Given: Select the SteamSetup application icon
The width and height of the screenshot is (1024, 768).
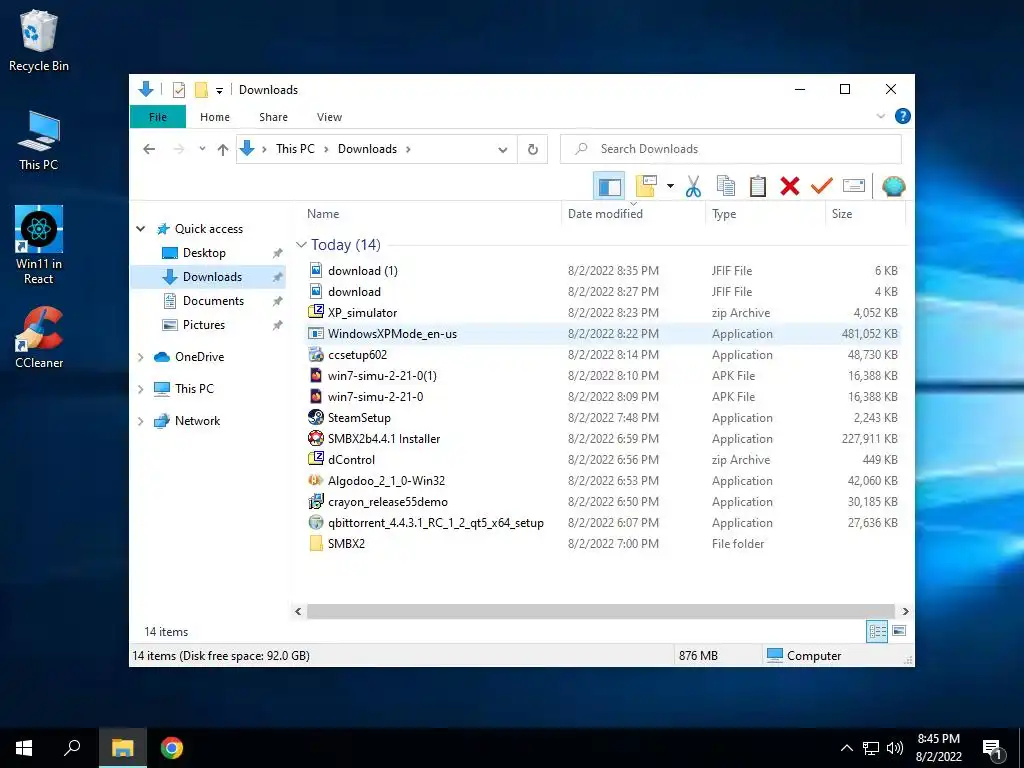Looking at the screenshot, I should [x=316, y=417].
